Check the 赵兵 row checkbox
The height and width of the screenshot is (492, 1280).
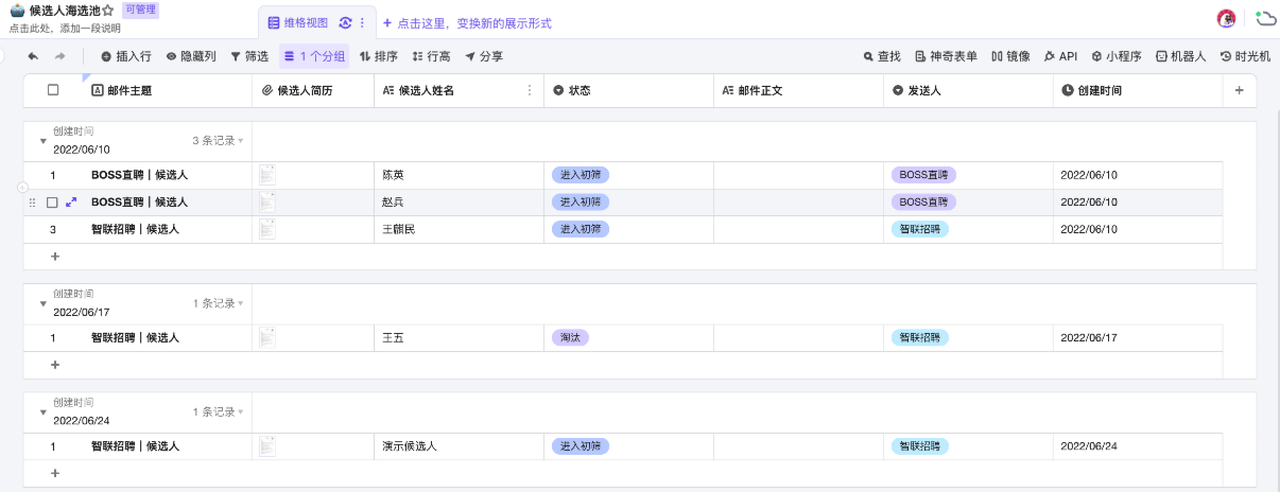click(x=52, y=202)
